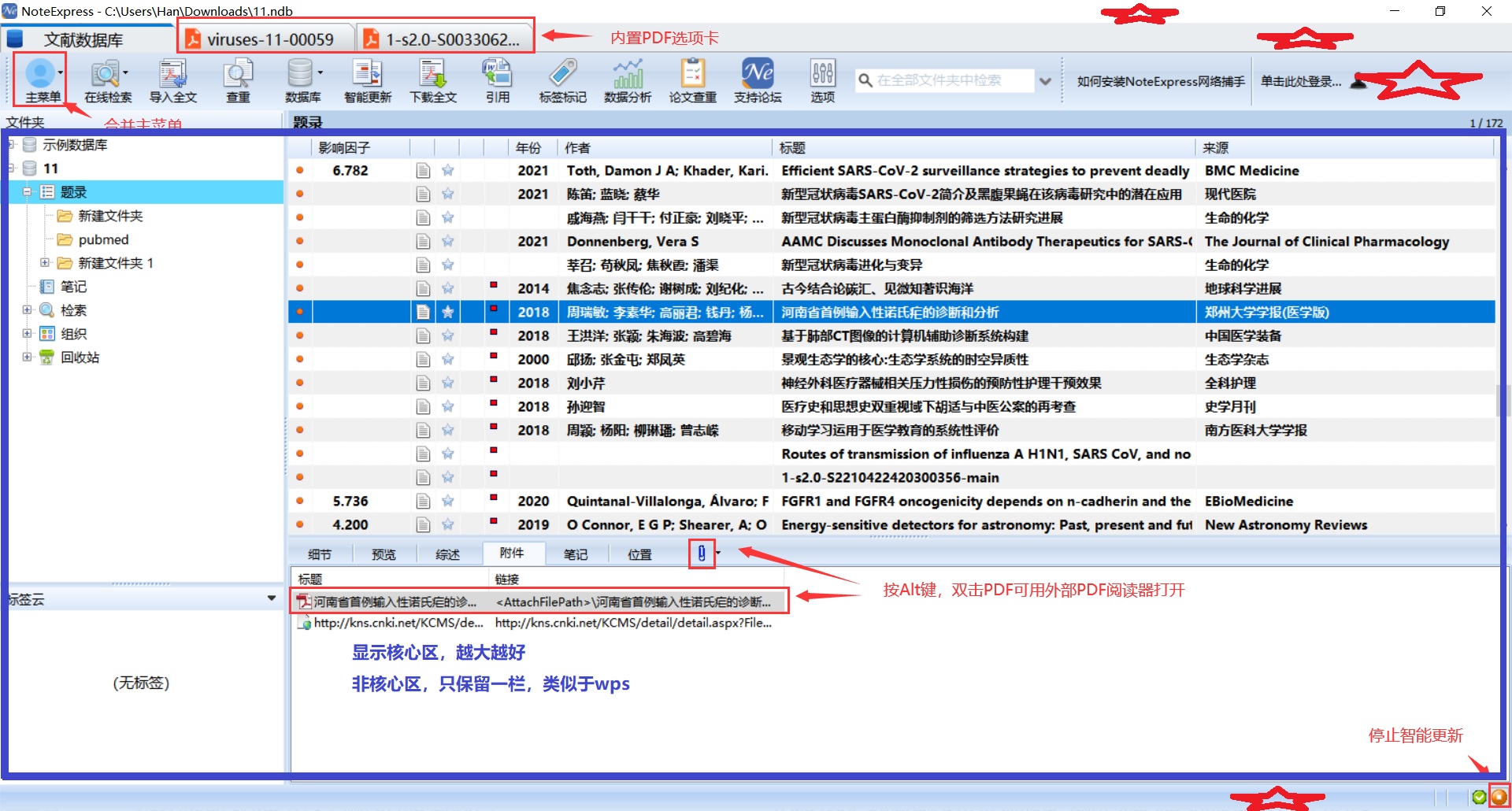Click the orange stop smart update status icon
Image resolution: width=1512 pixels, height=811 pixels.
[1499, 797]
